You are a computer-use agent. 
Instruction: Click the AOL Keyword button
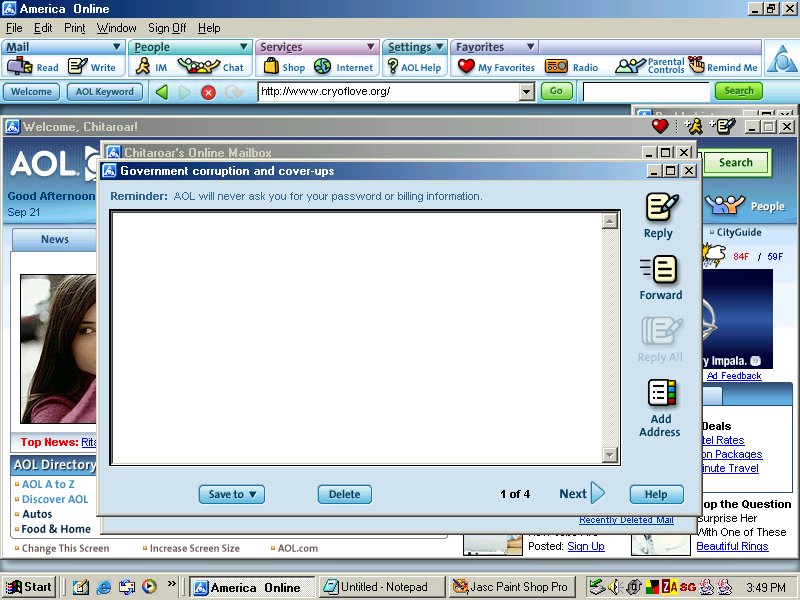pos(105,92)
